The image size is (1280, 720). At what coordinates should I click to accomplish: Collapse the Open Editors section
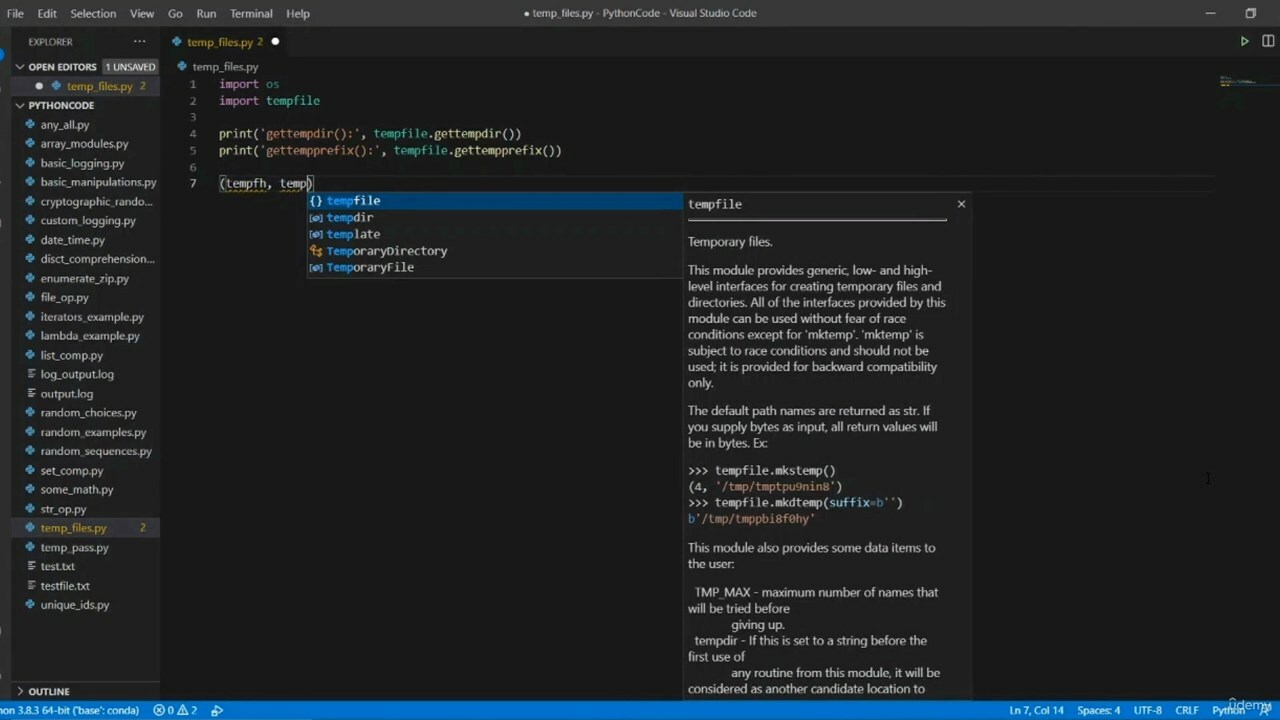tap(20, 67)
